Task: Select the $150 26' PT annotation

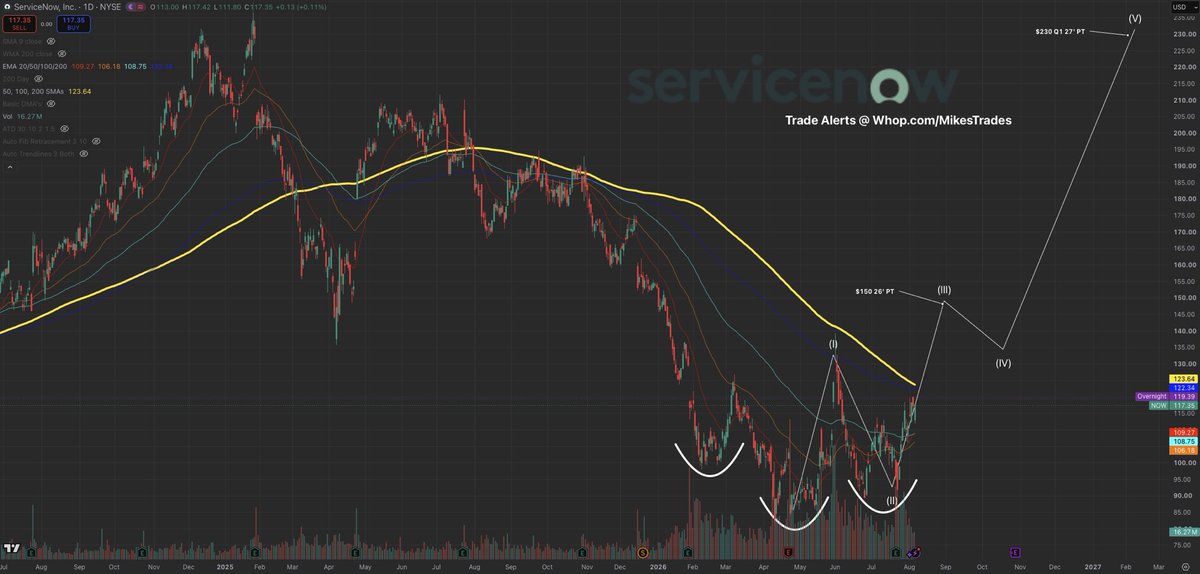Action: point(873,292)
